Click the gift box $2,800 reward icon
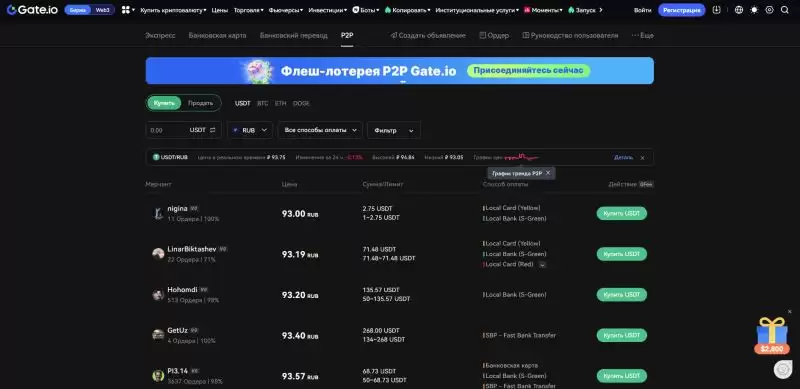The image size is (800, 389). point(772,336)
